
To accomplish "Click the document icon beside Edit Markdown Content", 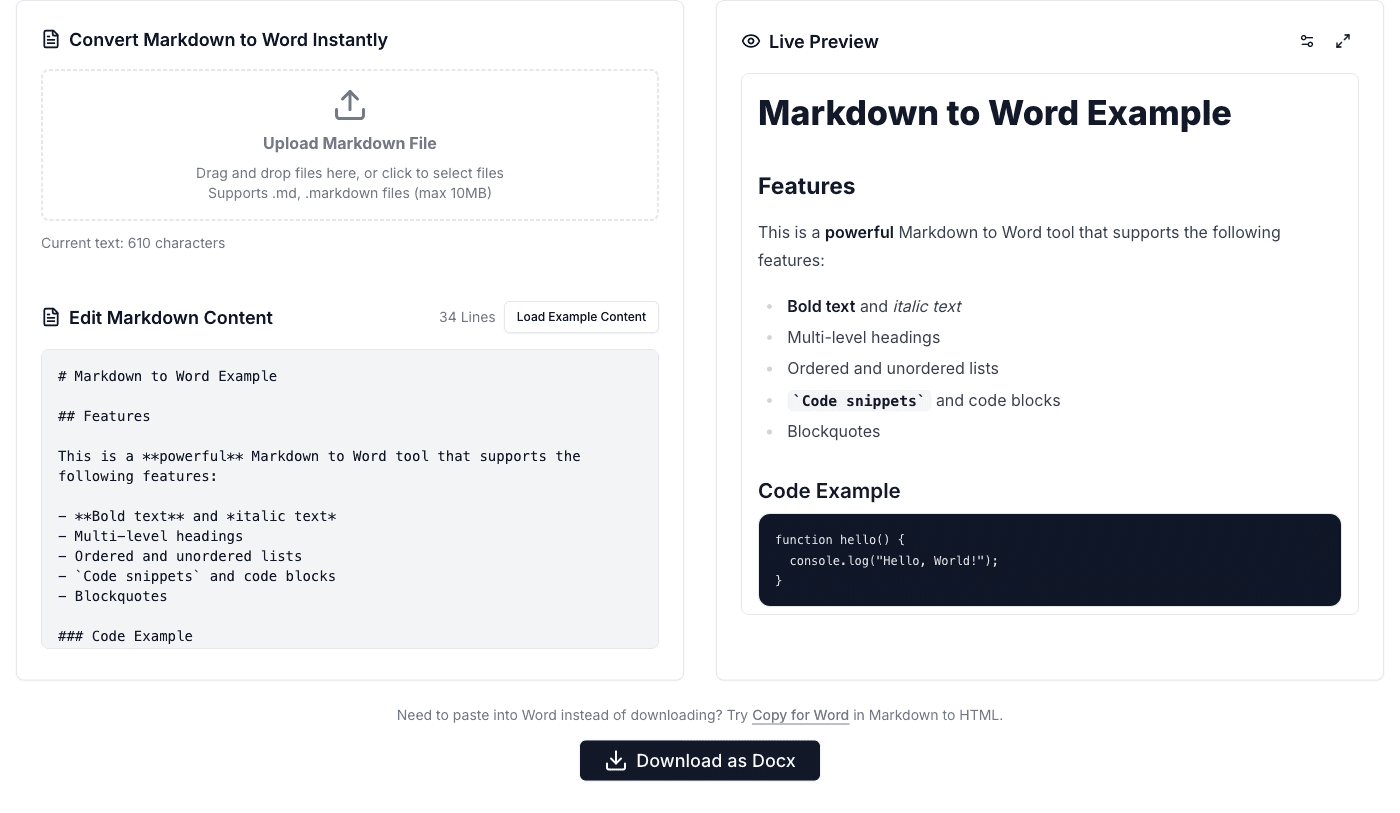I will [x=51, y=318].
